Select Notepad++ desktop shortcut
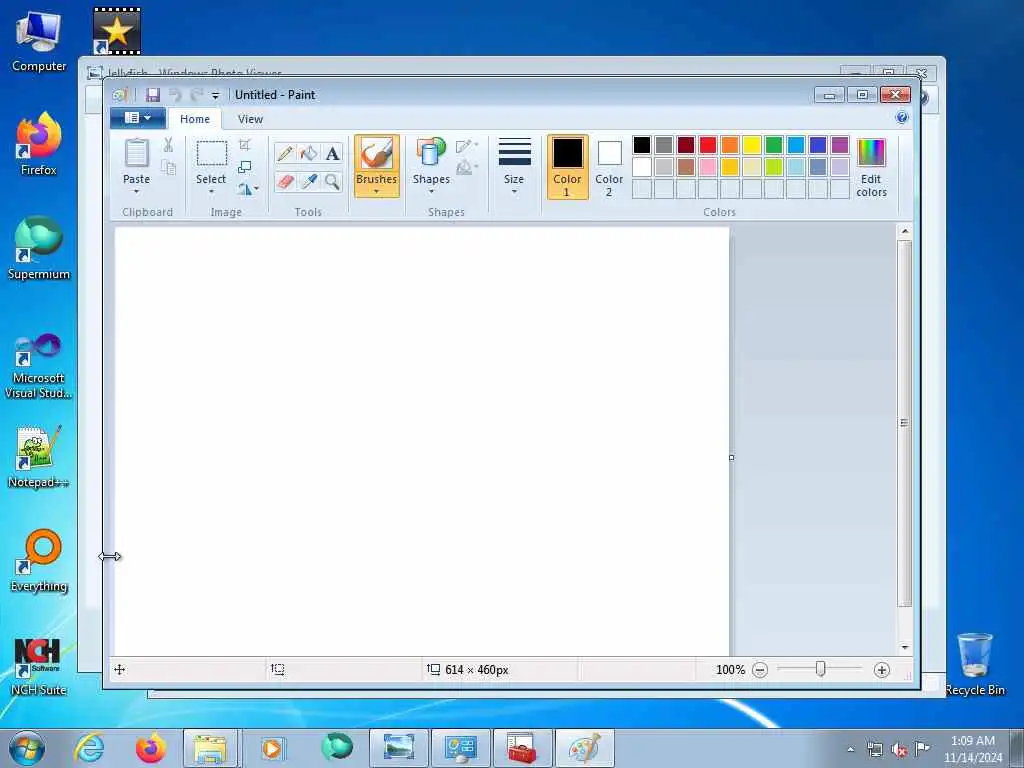Viewport: 1024px width, 768px height. point(38,457)
